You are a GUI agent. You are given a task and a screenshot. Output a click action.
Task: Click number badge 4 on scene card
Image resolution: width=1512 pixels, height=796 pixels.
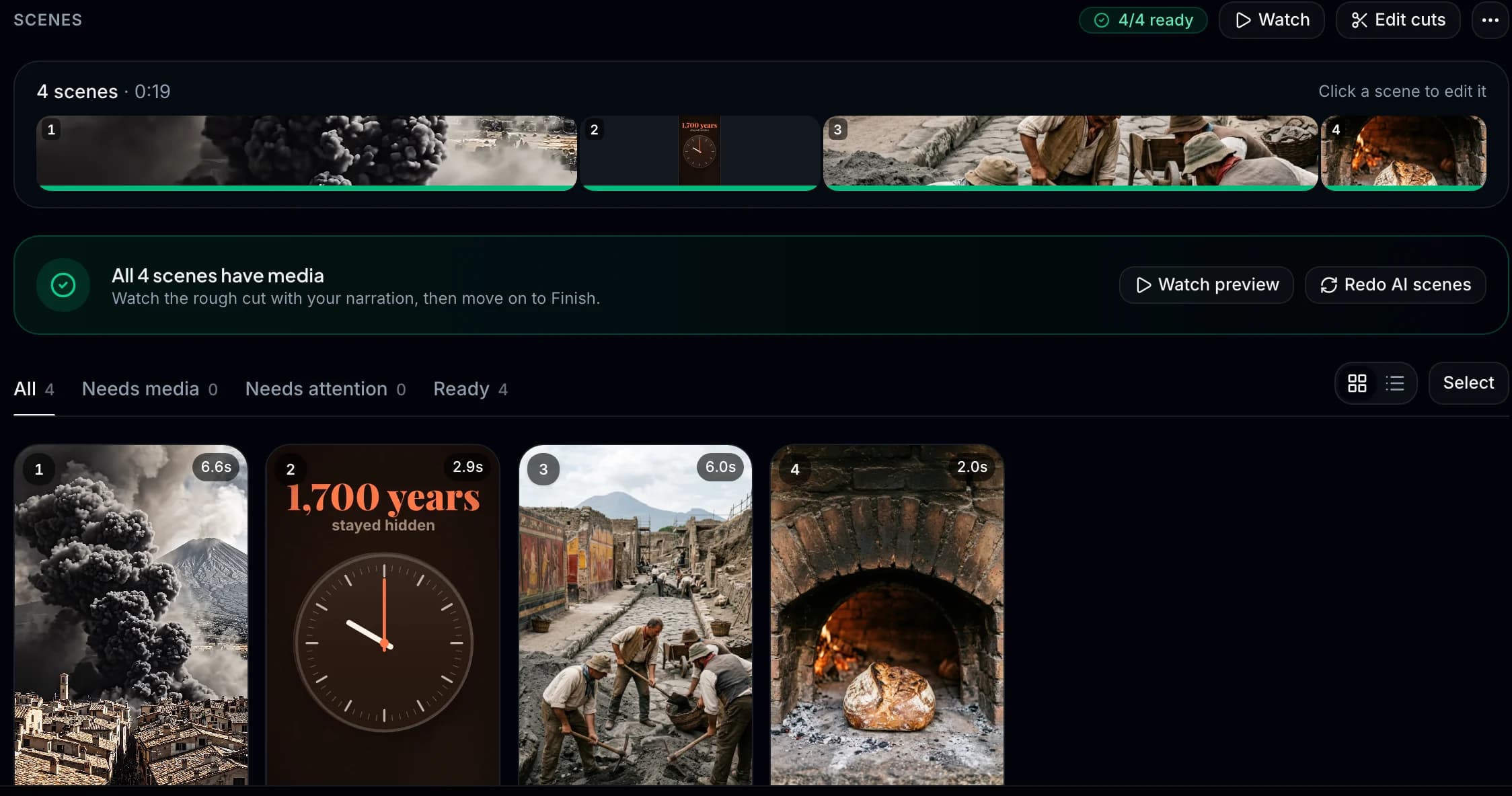click(795, 469)
